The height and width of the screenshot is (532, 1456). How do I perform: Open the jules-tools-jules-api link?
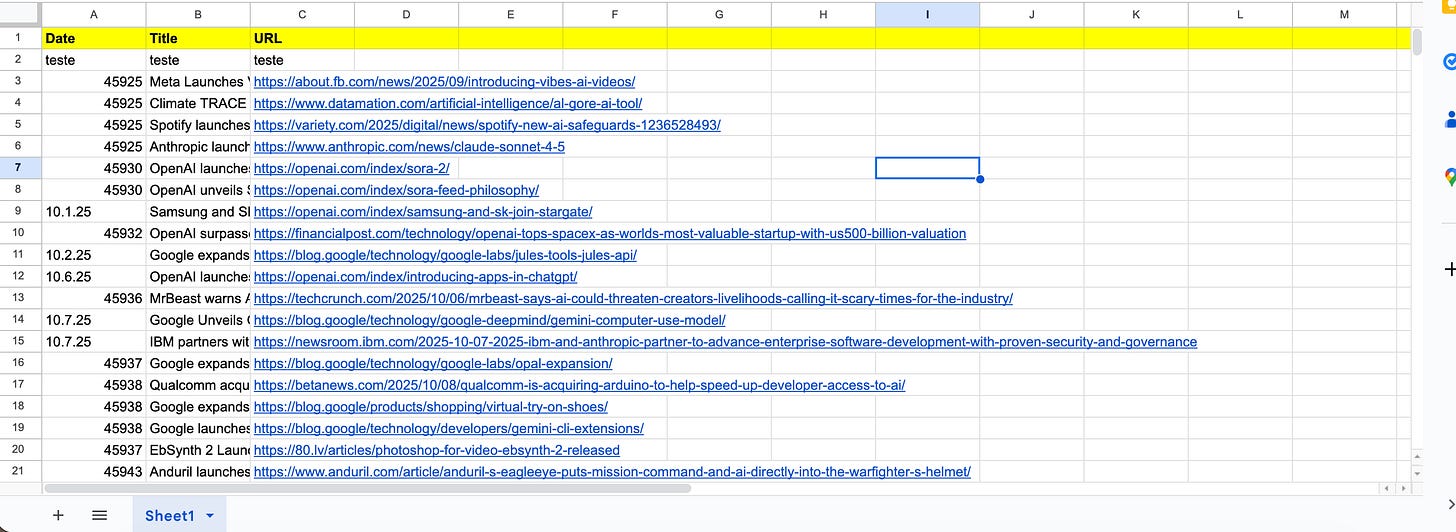(x=445, y=255)
